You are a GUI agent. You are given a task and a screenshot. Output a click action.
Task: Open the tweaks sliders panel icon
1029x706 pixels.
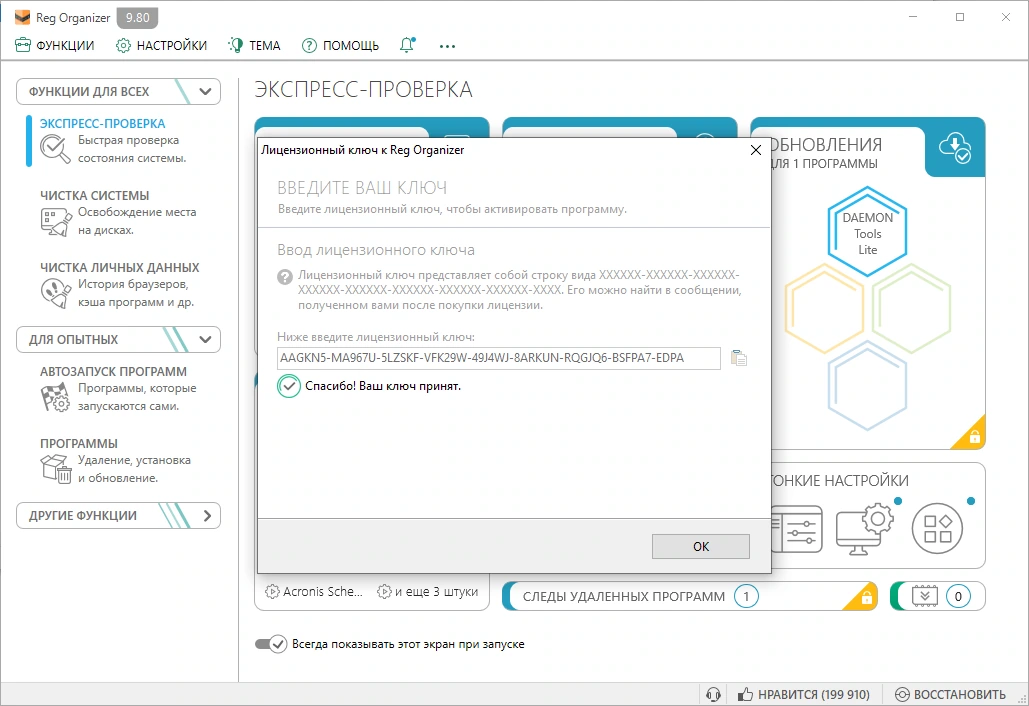(x=797, y=528)
